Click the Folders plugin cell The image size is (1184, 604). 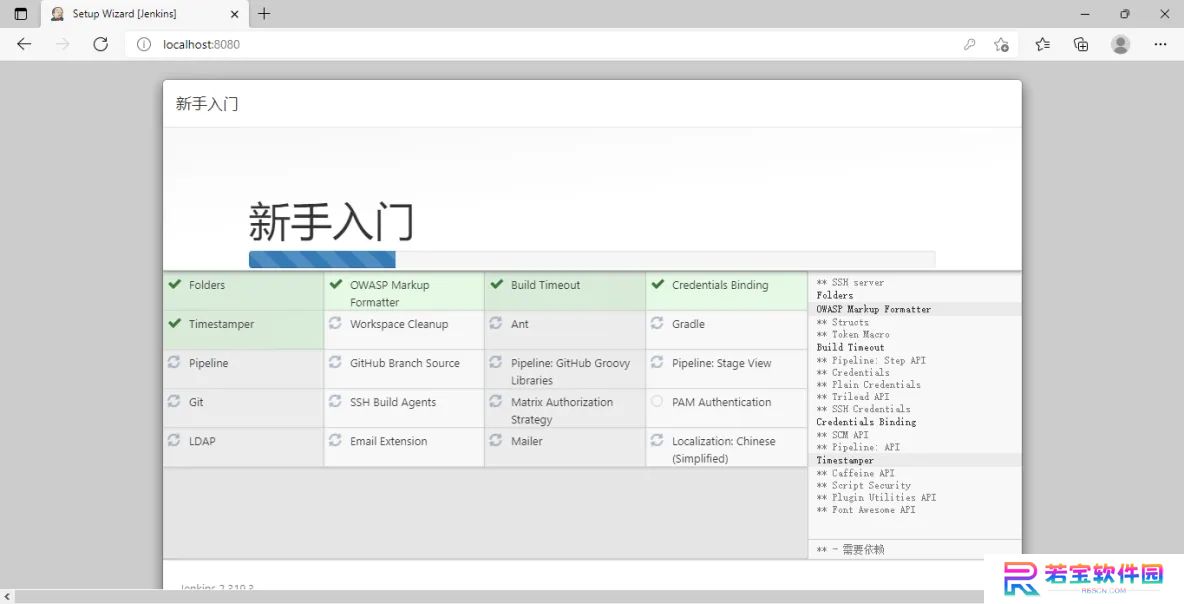(243, 291)
